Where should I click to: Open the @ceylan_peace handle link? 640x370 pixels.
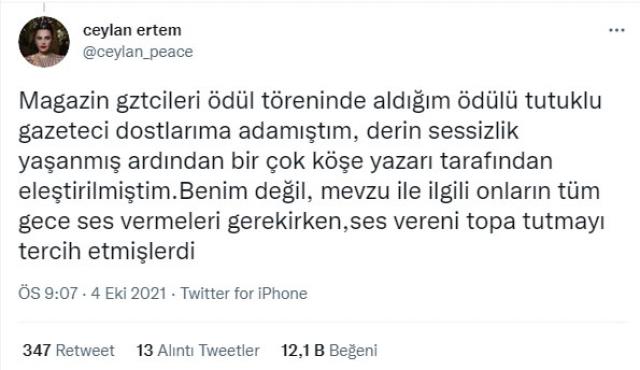(x=138, y=52)
